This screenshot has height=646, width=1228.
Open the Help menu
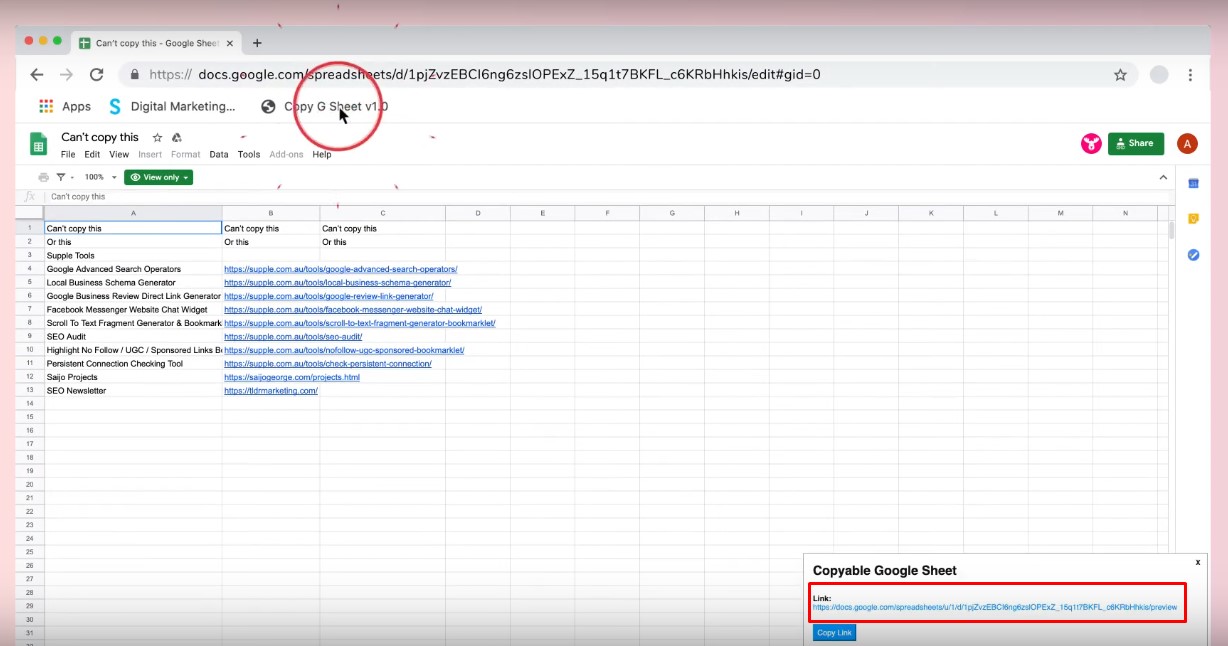[x=321, y=155]
